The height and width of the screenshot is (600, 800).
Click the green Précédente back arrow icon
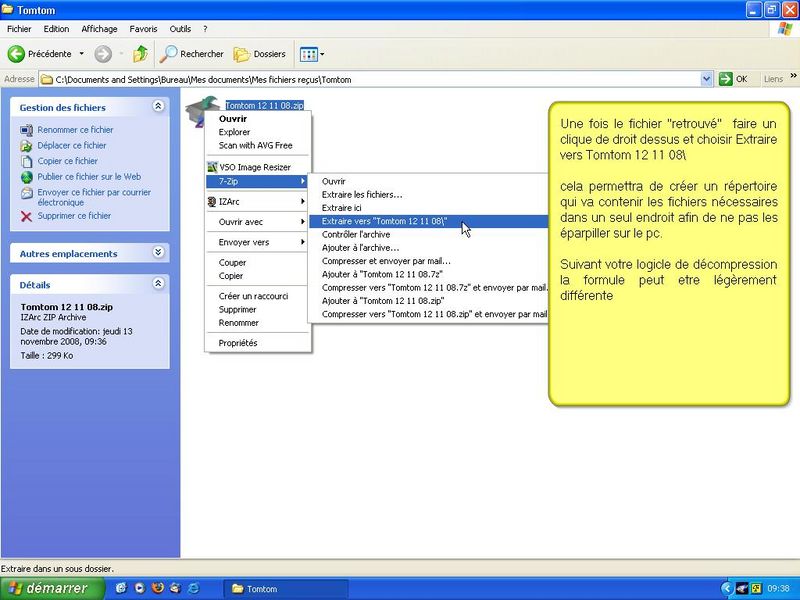click(16, 54)
